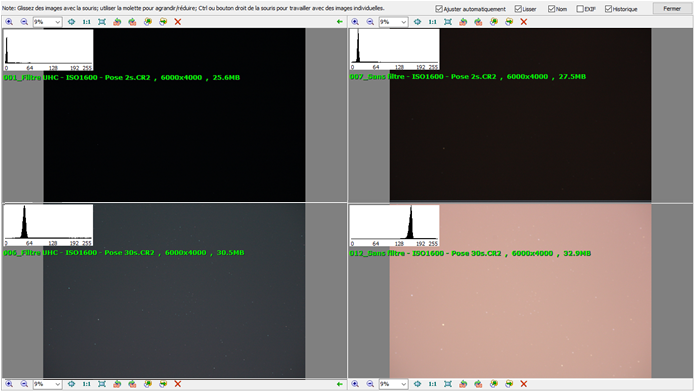Zoom out on the 006_Filtre UHC 30s image
Viewport: 695px width, 392px height.
click(x=24, y=384)
